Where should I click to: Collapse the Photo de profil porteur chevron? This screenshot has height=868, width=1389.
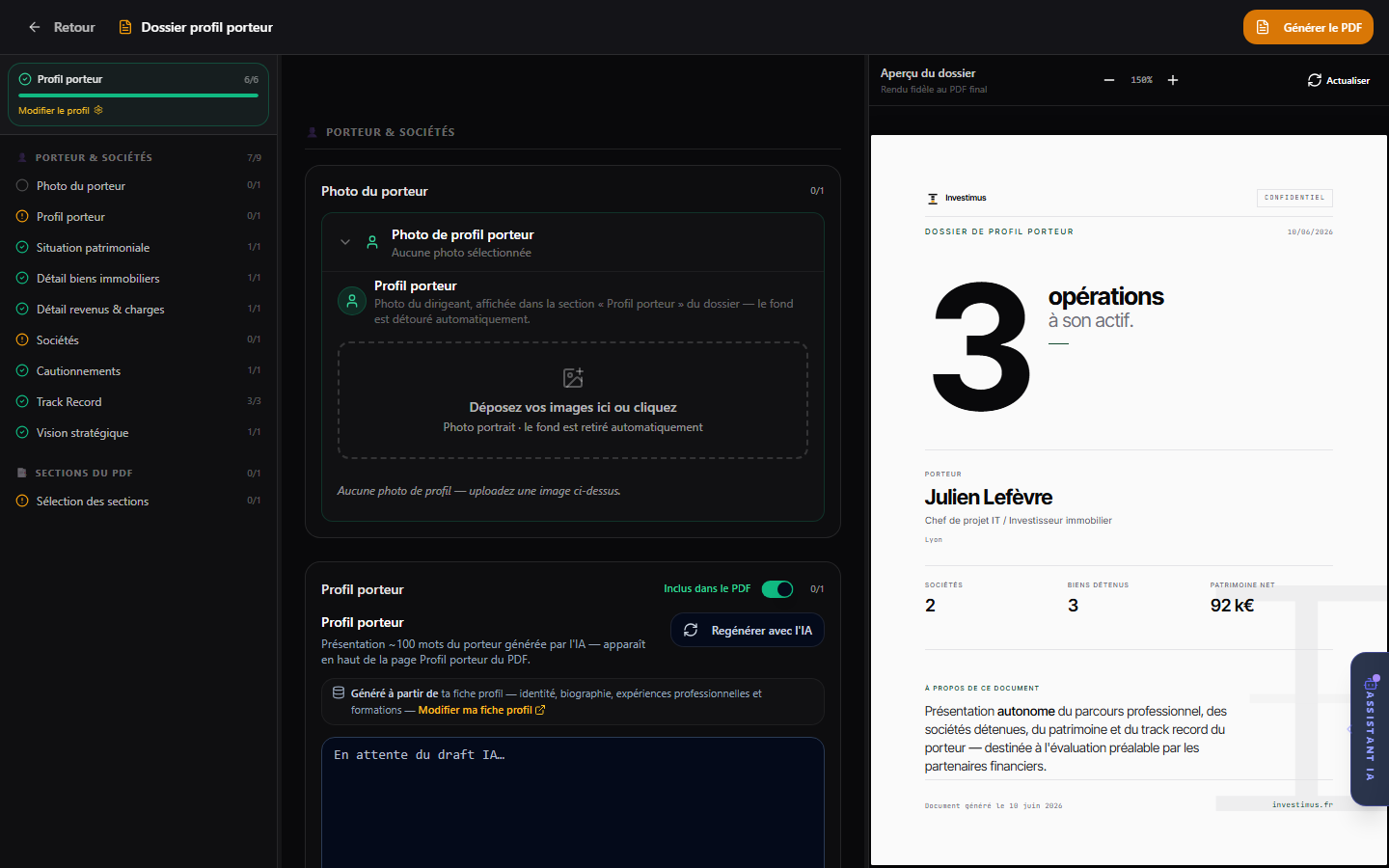coord(345,242)
